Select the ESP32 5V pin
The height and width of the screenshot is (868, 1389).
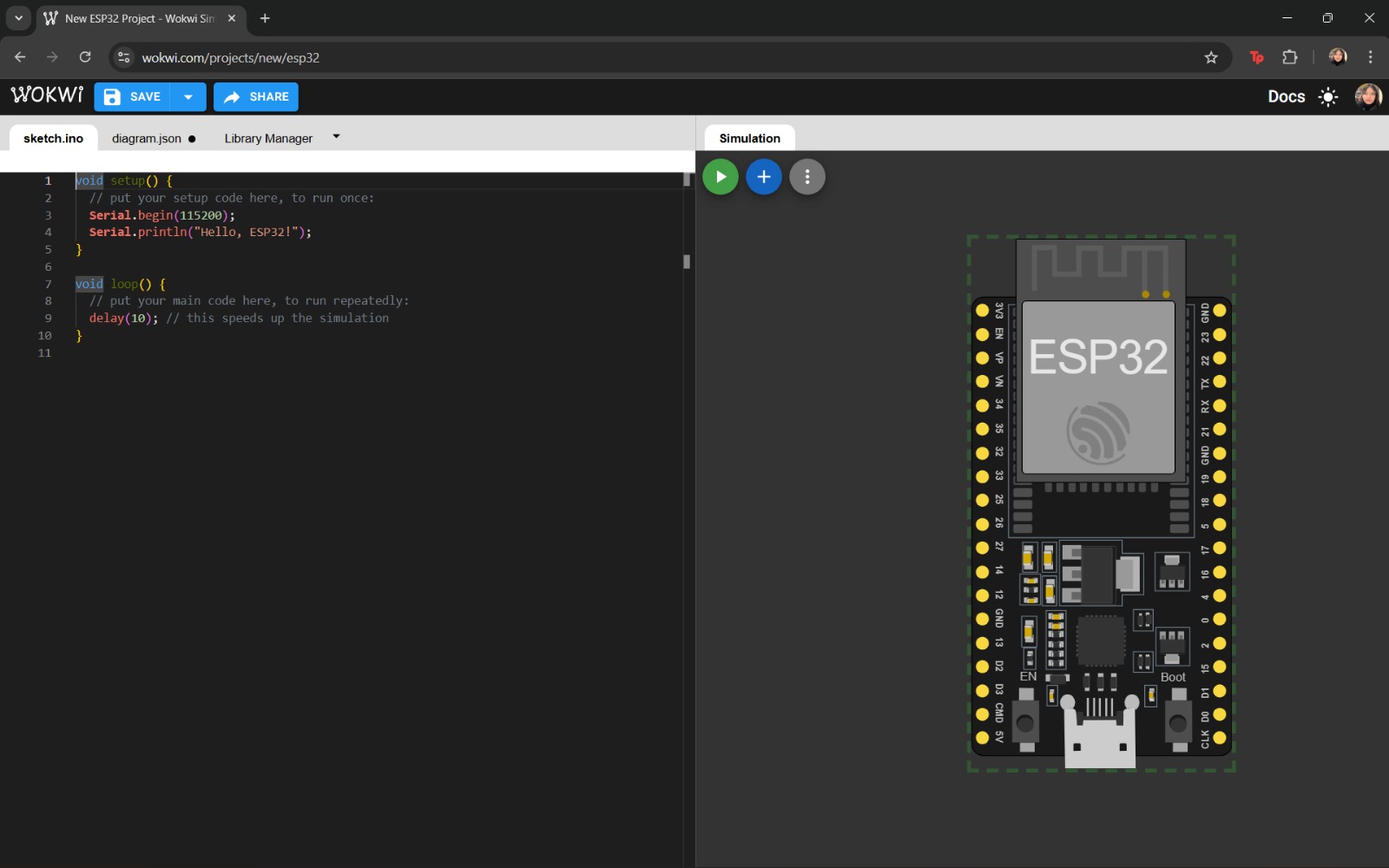(982, 738)
